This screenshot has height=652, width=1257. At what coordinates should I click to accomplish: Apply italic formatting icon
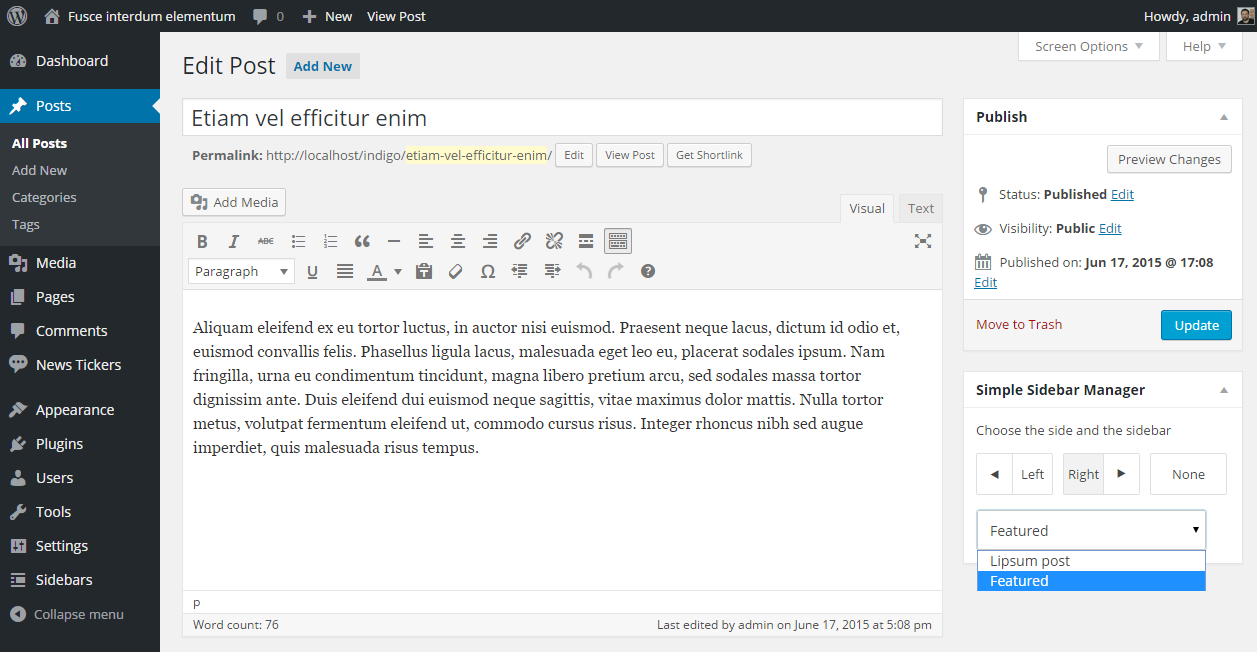[x=234, y=241]
